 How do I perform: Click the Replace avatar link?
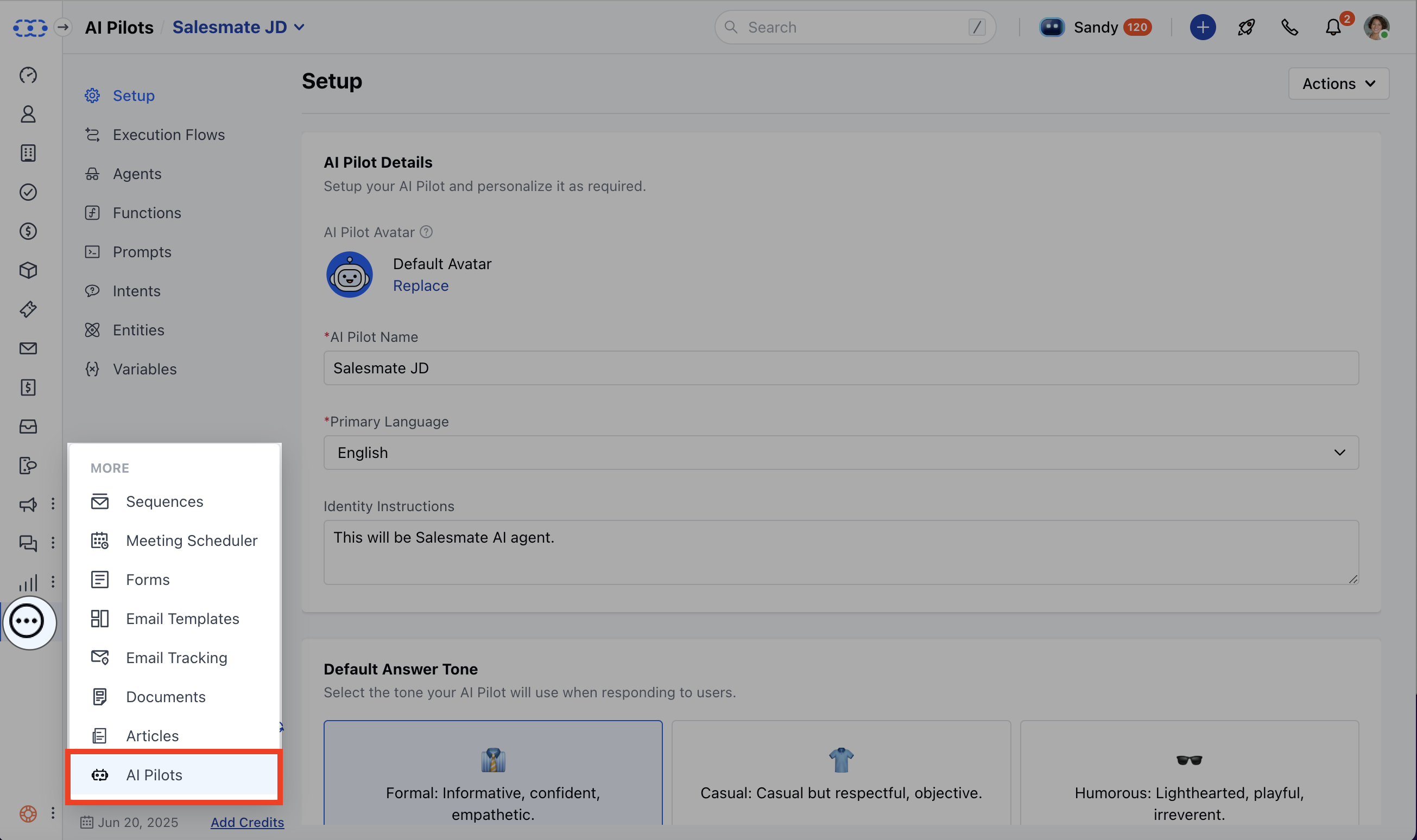pos(421,286)
